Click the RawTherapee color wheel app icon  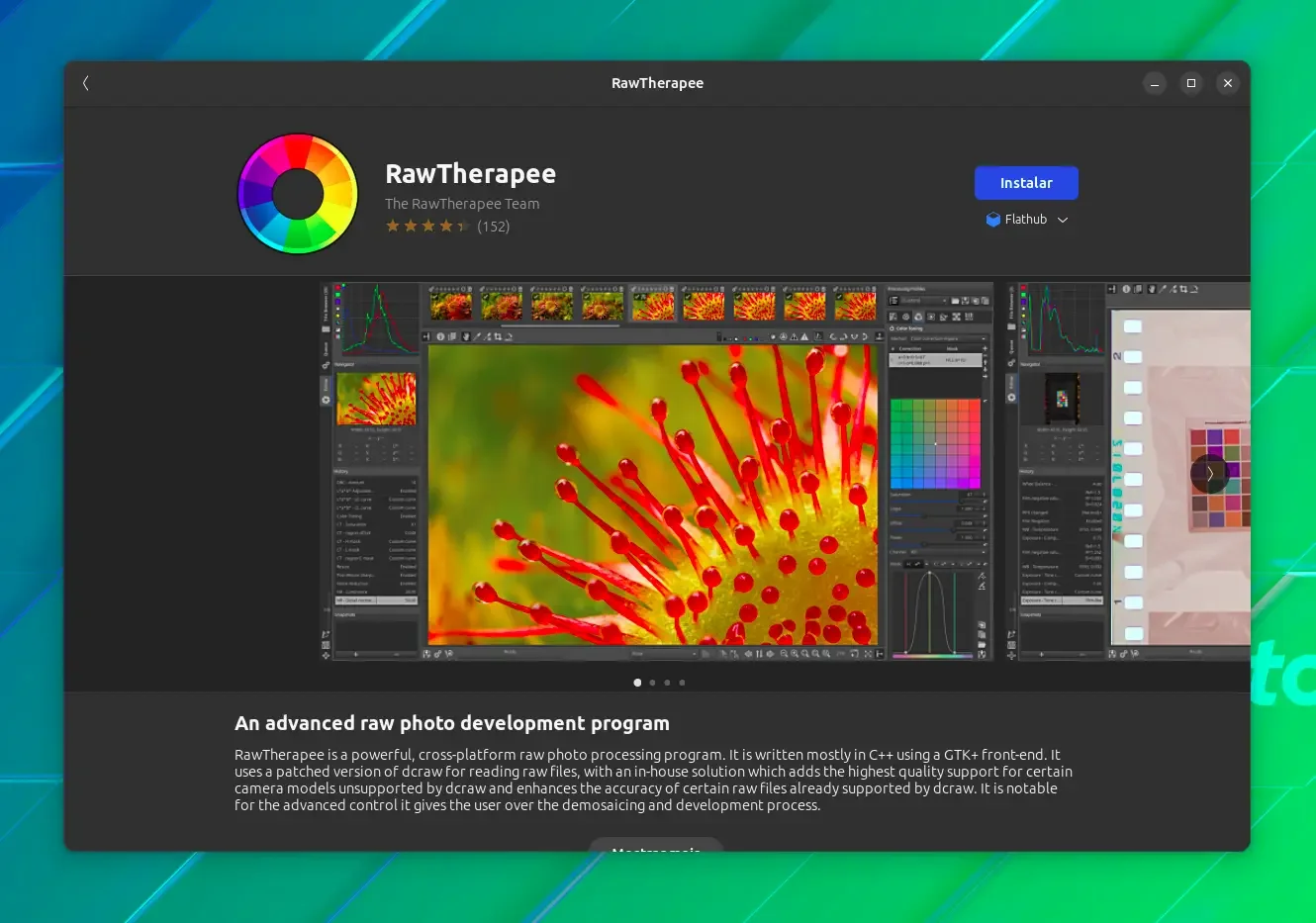click(298, 194)
